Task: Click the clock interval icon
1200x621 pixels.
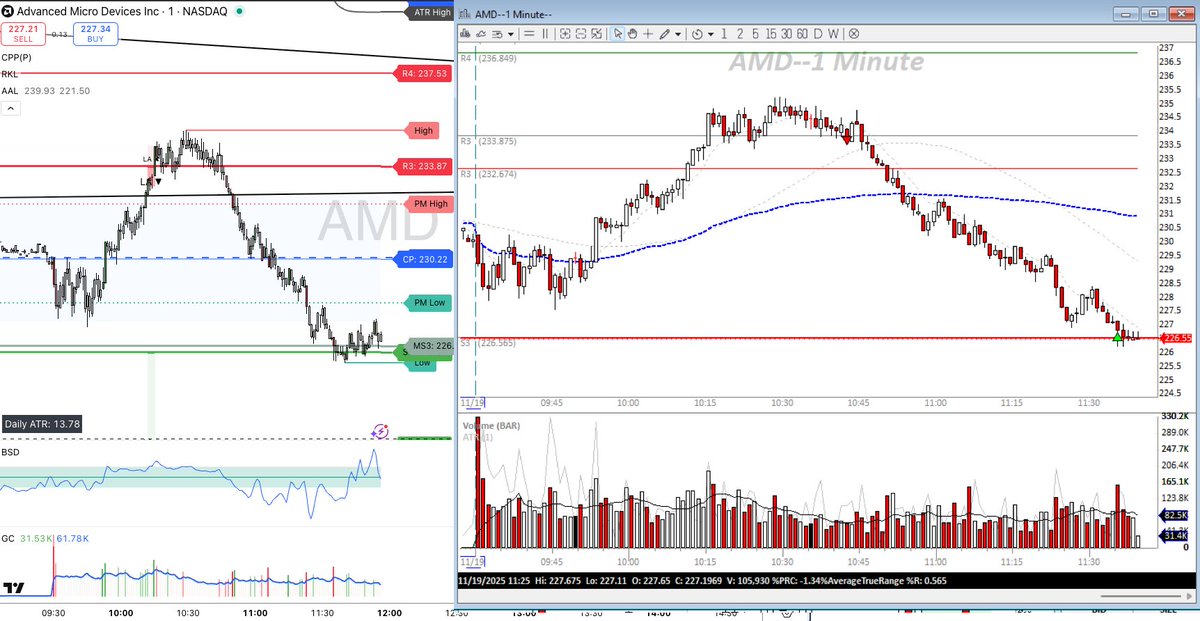Action: (697, 34)
